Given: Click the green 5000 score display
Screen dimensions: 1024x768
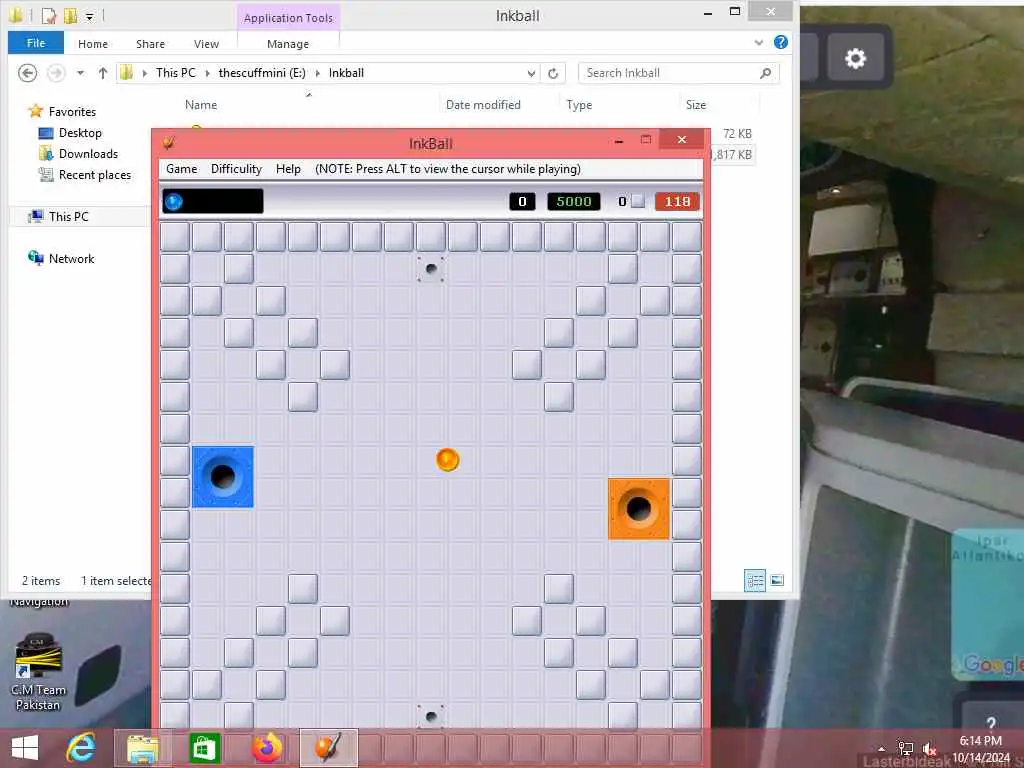Looking at the screenshot, I should coord(573,201).
